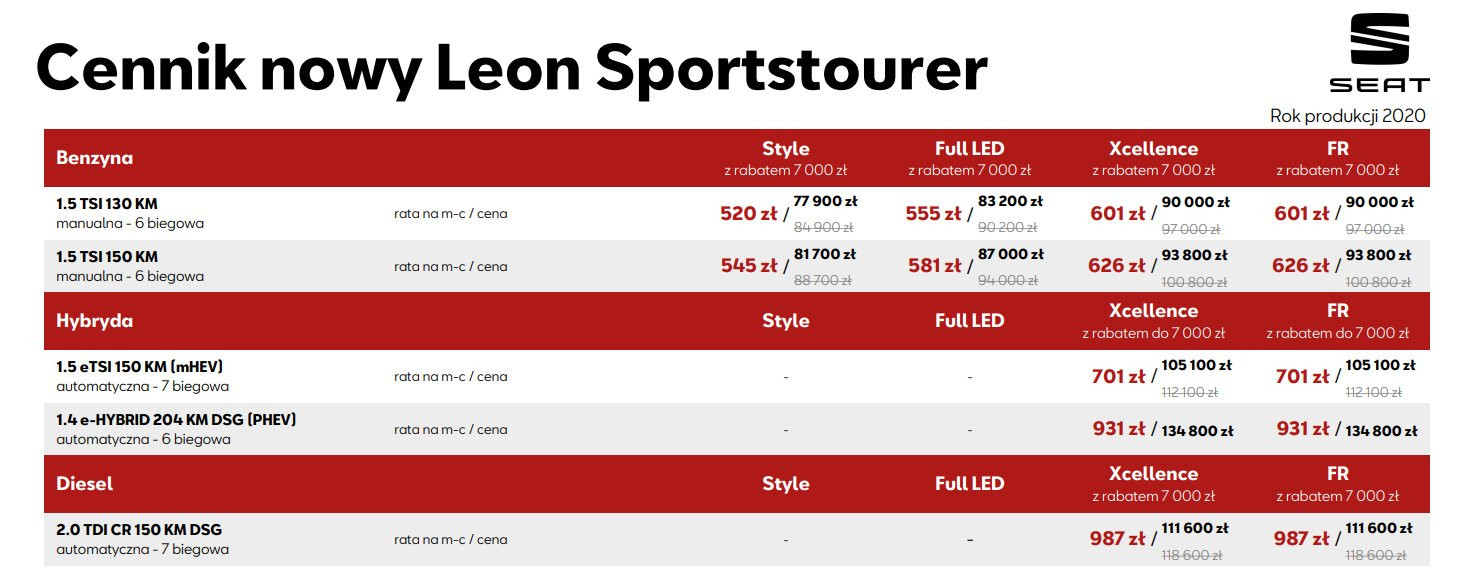The image size is (1466, 572).
Task: Click the 581 zł monthly rate
Action: [933, 266]
